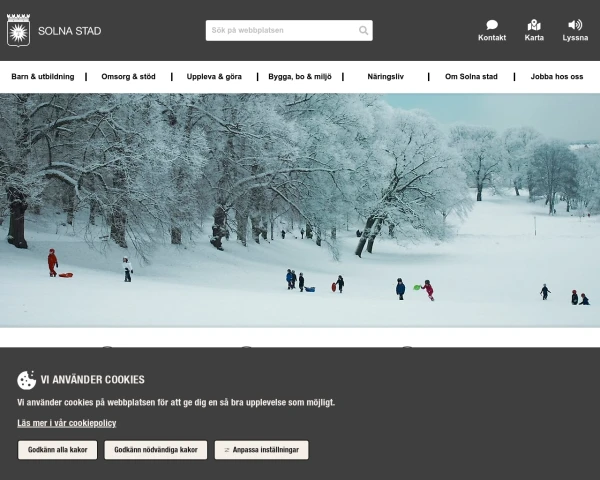This screenshot has height=480, width=600.
Task: Open the Barn & utbildning menu
Action: [43, 77]
